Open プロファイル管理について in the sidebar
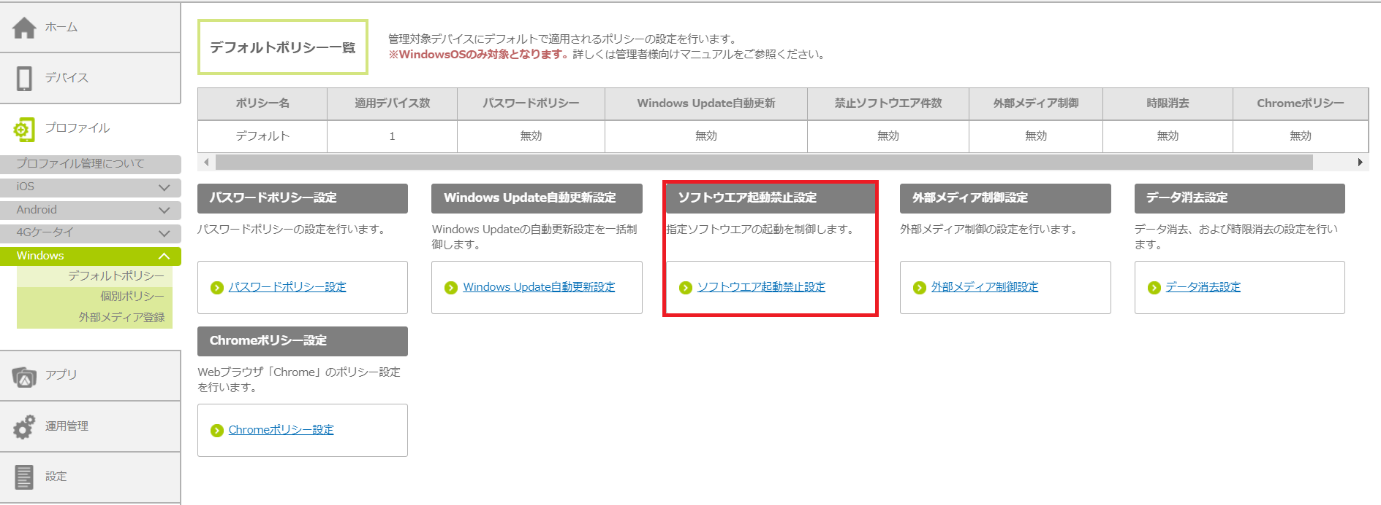The width and height of the screenshot is (1381, 505). tap(80, 164)
